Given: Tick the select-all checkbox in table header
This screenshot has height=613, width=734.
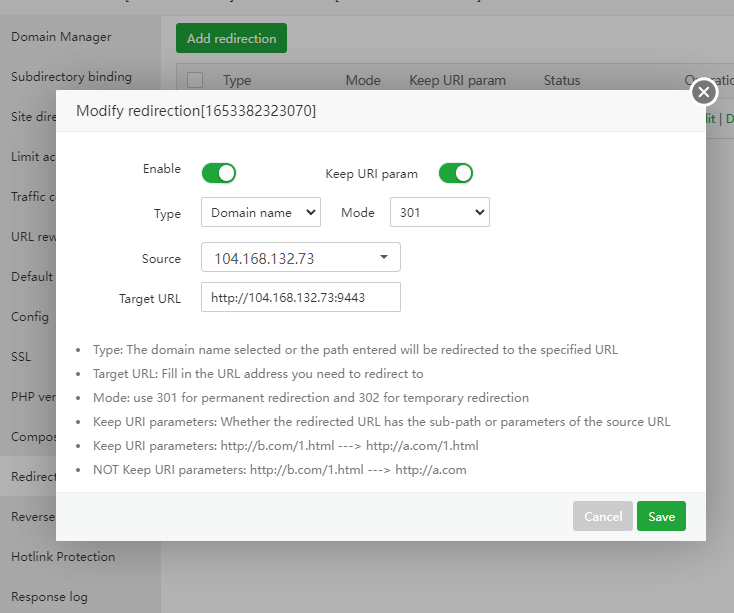Looking at the screenshot, I should click(x=195, y=80).
